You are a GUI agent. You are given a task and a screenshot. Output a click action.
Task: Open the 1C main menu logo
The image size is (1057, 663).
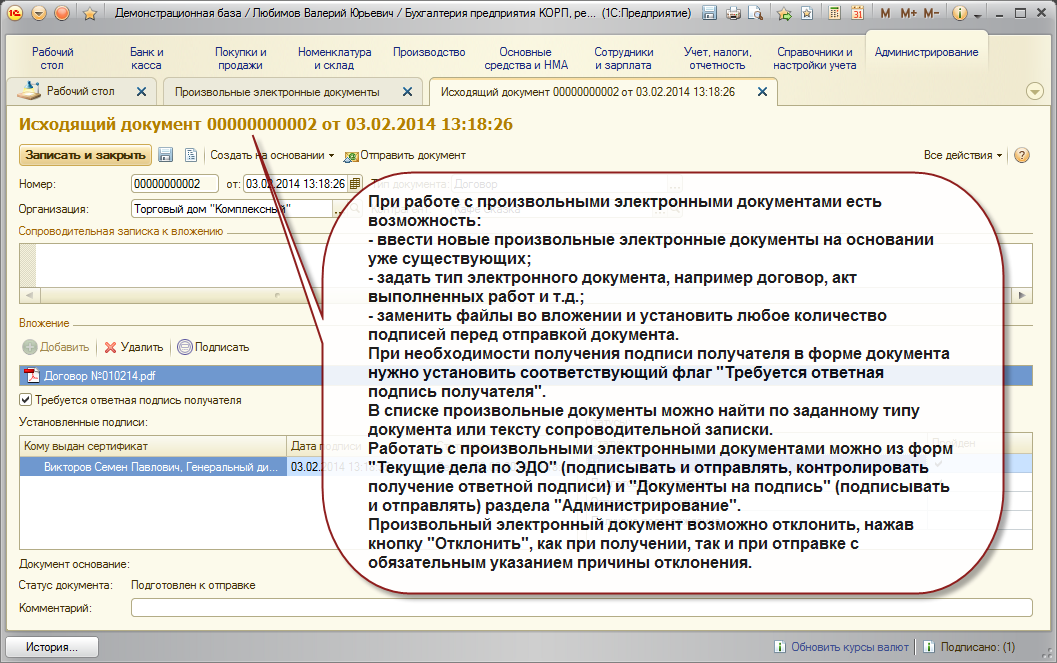point(15,13)
